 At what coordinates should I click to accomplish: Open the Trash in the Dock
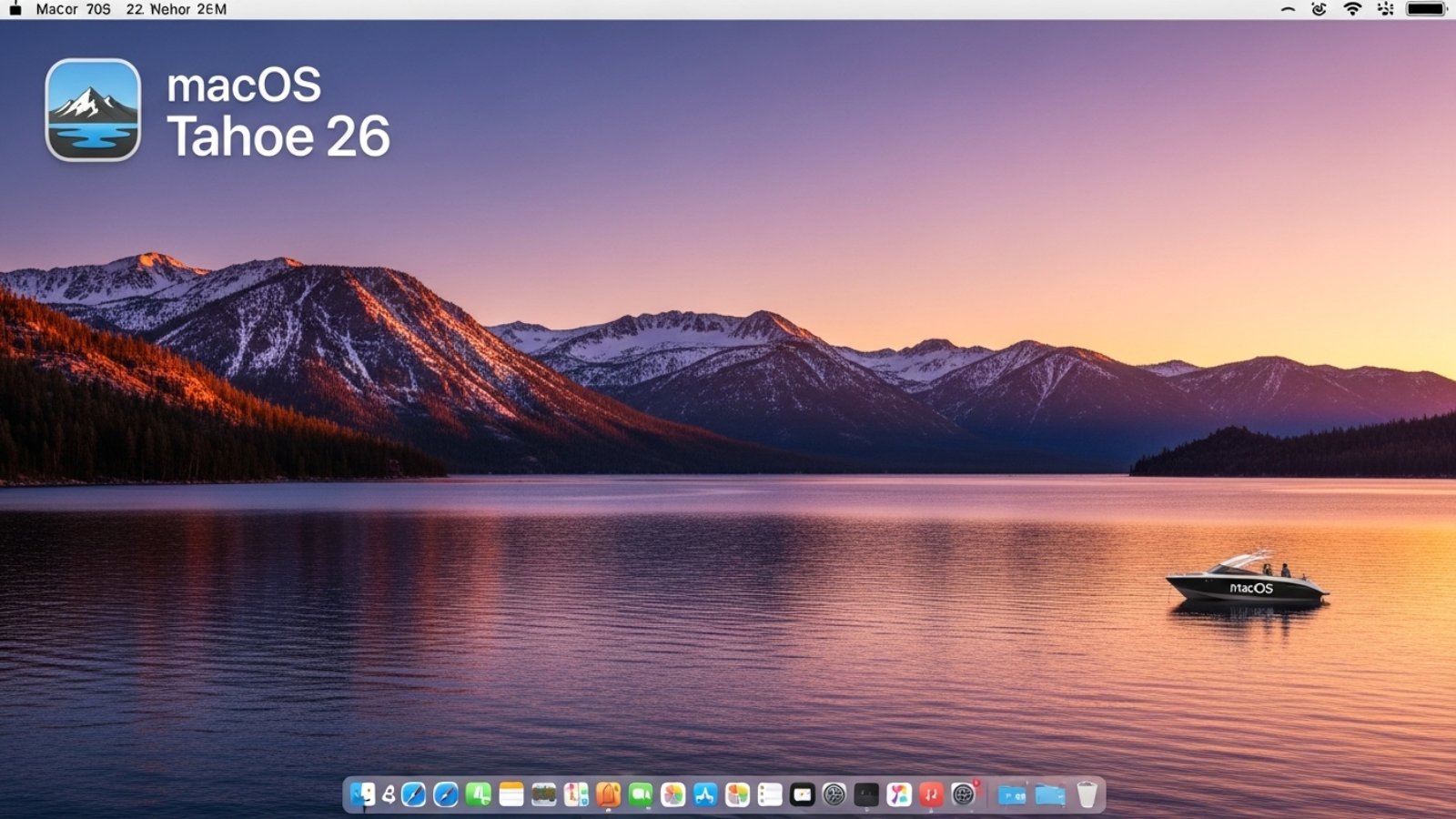coord(1087,794)
